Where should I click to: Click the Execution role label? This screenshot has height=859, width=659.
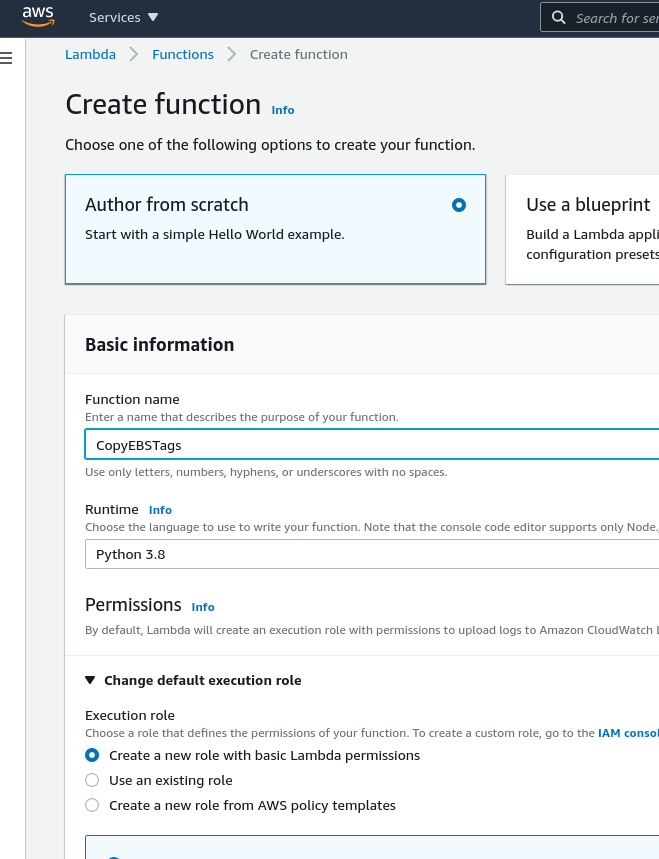tap(130, 715)
